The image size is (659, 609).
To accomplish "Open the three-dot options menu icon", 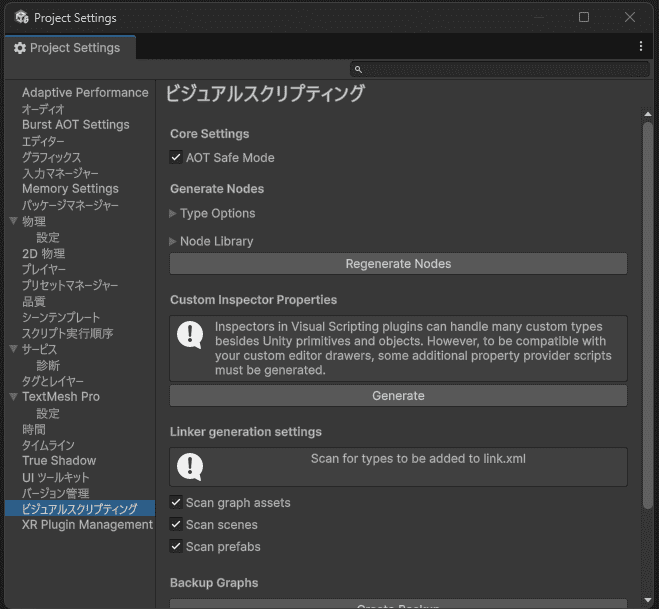I will [x=641, y=46].
